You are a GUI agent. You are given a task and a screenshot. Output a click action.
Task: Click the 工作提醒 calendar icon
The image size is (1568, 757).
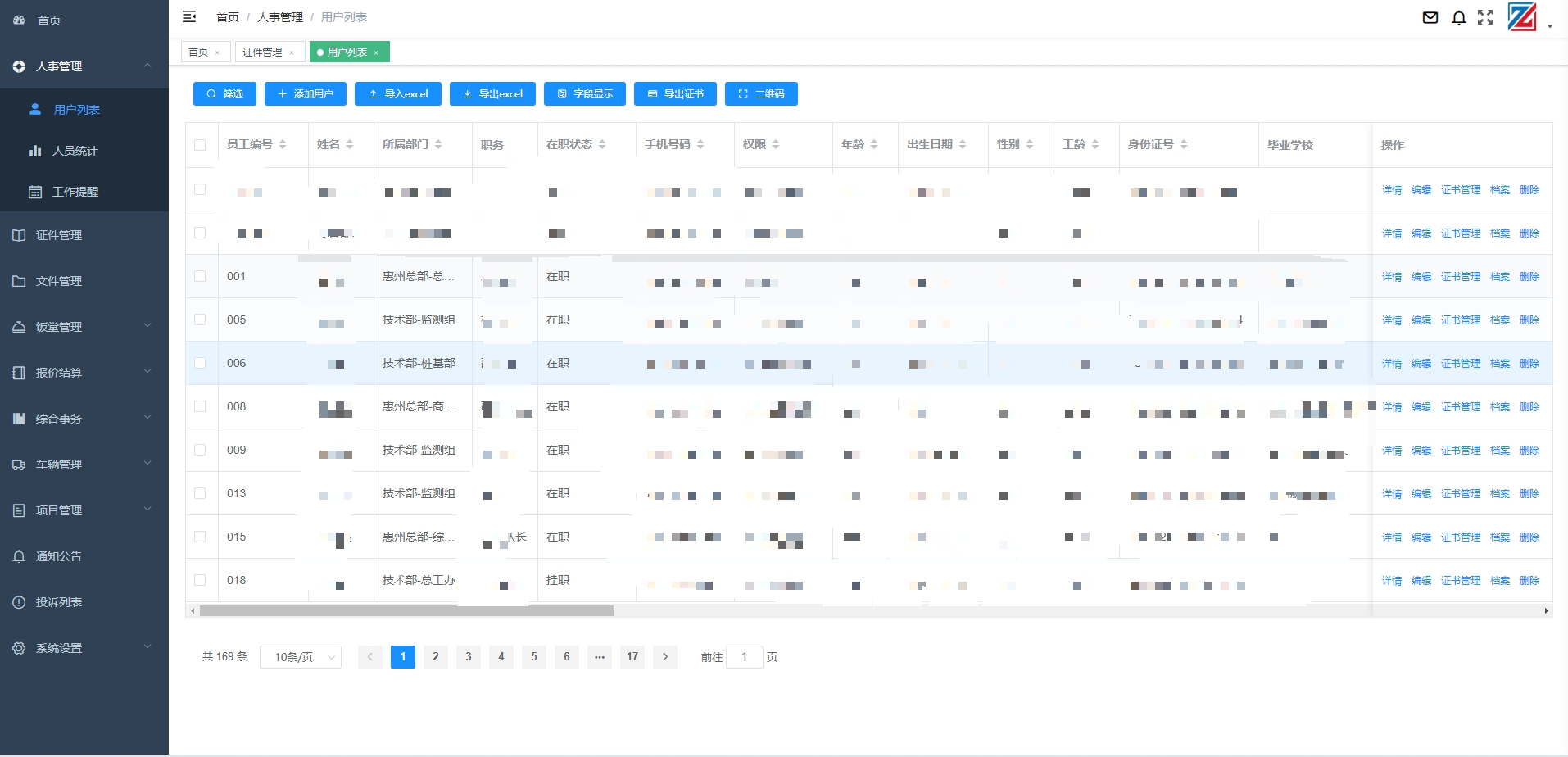point(35,192)
